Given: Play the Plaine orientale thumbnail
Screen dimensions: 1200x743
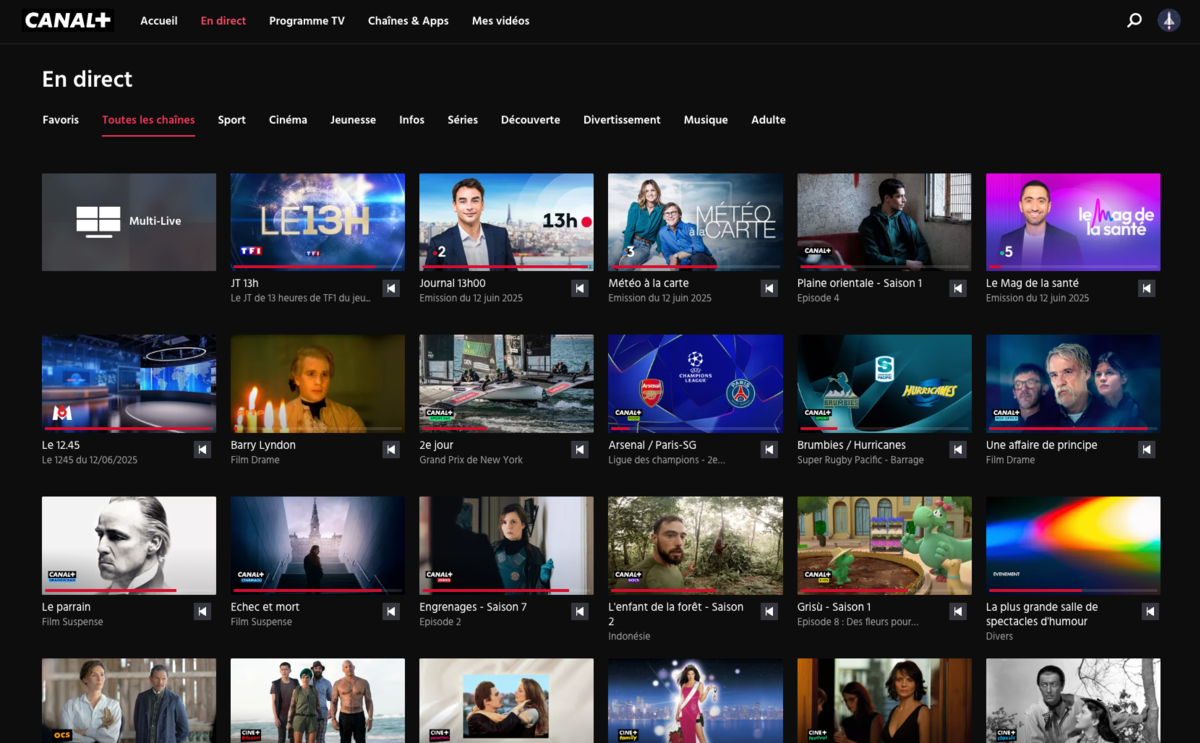Looking at the screenshot, I should pos(884,222).
